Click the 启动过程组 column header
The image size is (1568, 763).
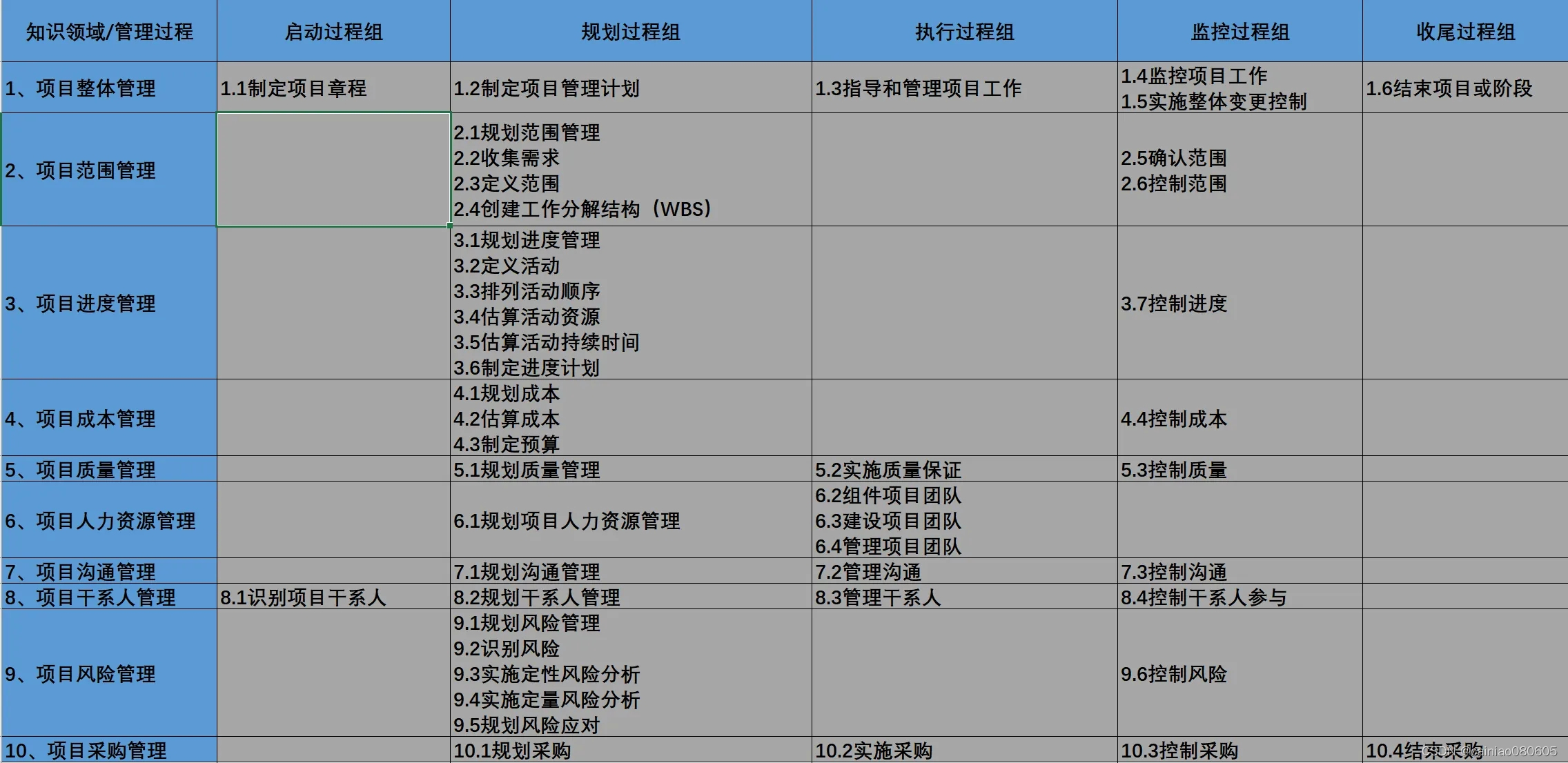click(x=333, y=32)
